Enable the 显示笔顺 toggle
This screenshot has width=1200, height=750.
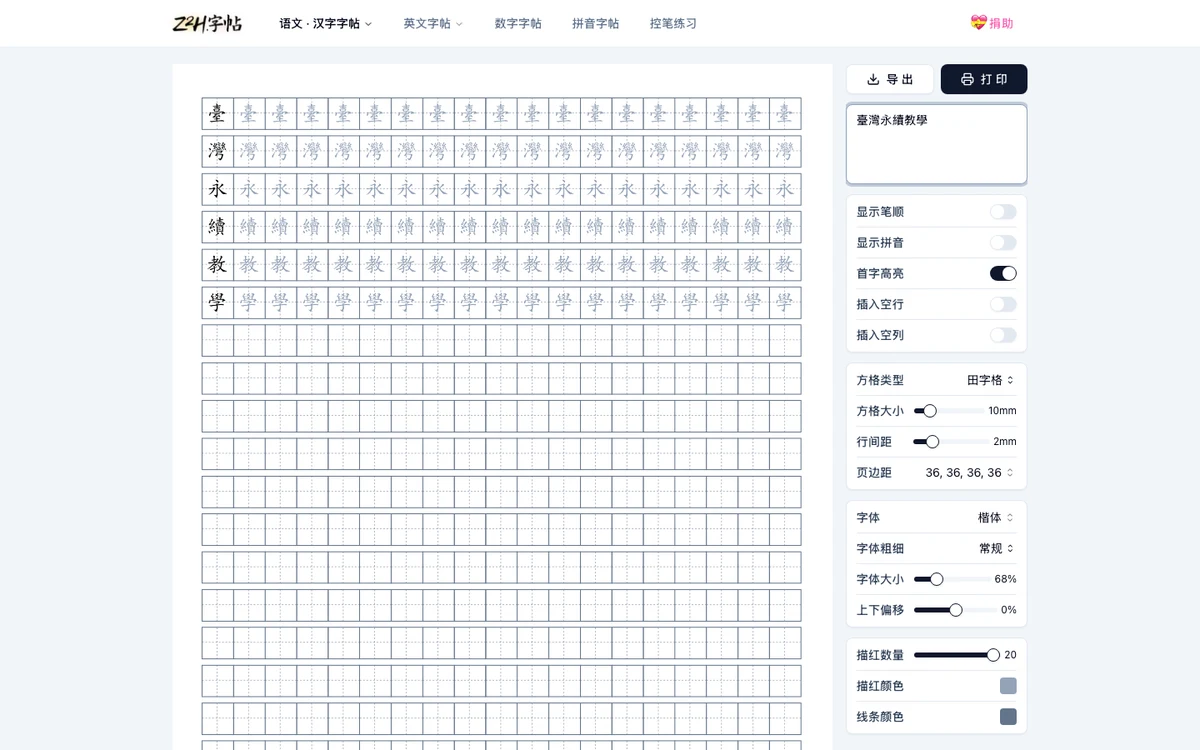click(x=1003, y=212)
